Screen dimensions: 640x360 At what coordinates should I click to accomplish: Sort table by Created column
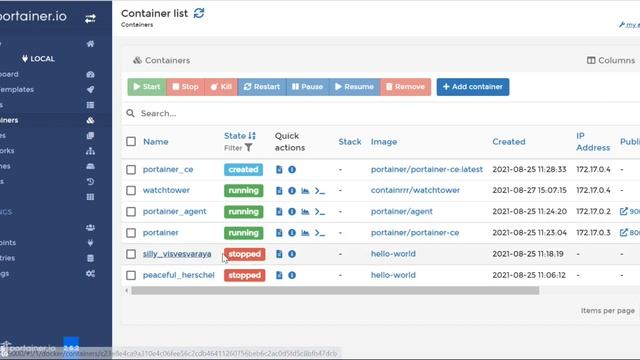click(x=509, y=142)
